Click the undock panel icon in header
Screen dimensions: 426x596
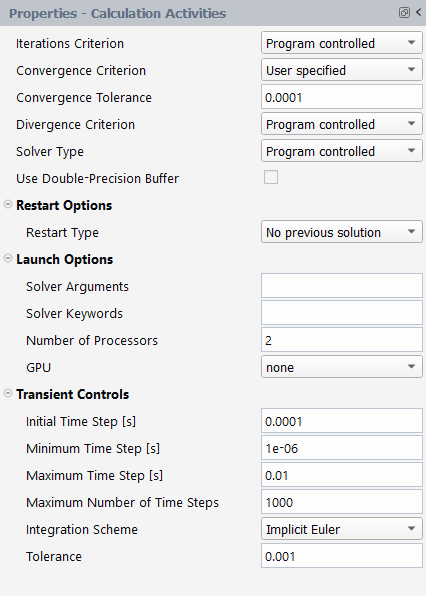click(404, 13)
